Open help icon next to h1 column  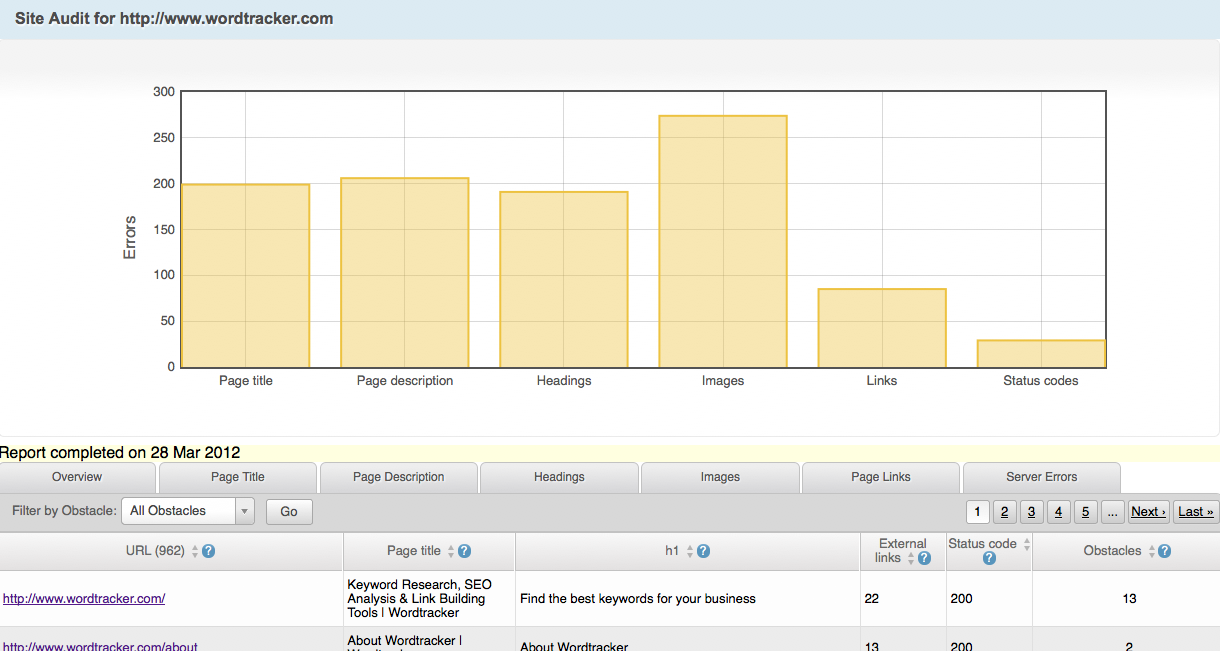tap(703, 551)
